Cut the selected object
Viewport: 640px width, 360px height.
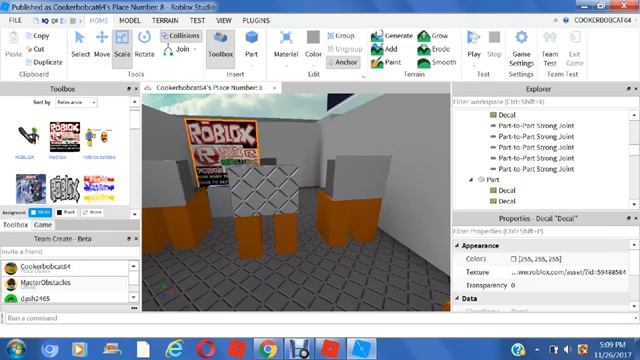click(x=35, y=49)
